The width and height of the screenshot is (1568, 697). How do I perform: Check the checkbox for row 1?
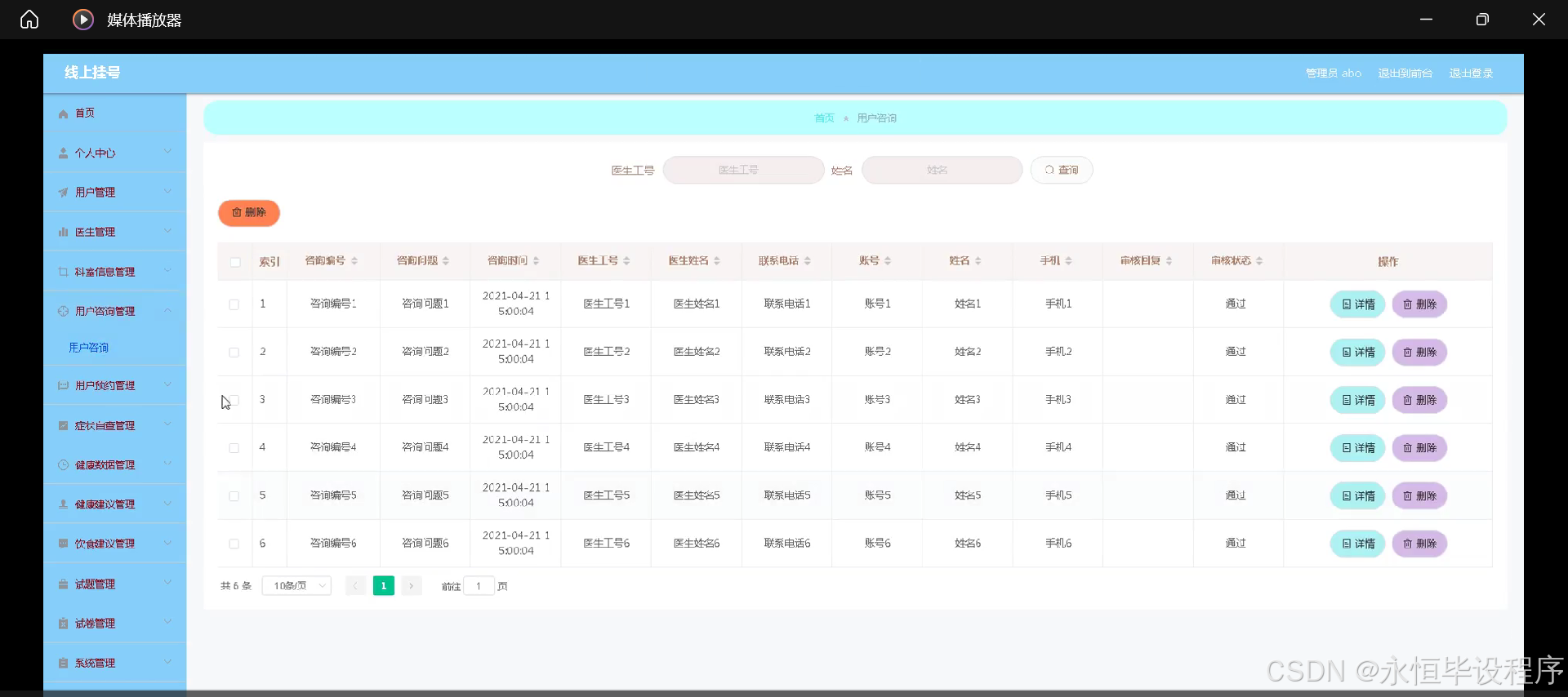[234, 304]
